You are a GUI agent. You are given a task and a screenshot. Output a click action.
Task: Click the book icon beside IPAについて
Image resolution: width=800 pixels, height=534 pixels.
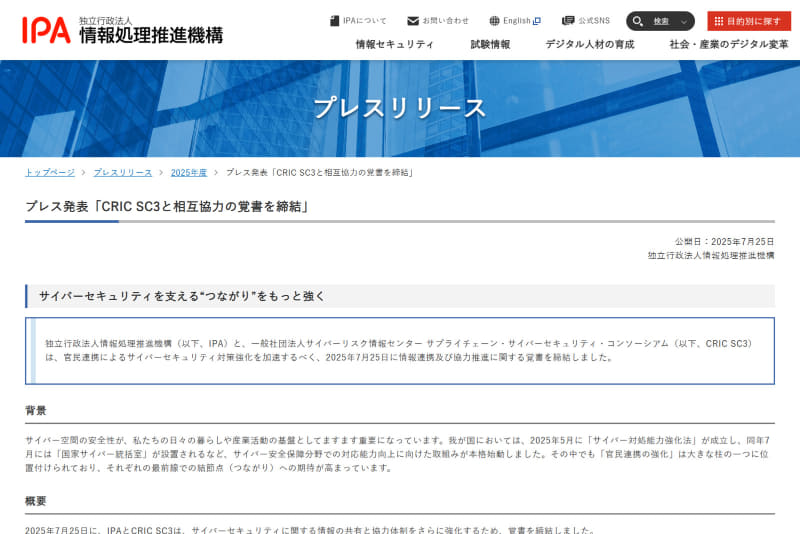335,21
